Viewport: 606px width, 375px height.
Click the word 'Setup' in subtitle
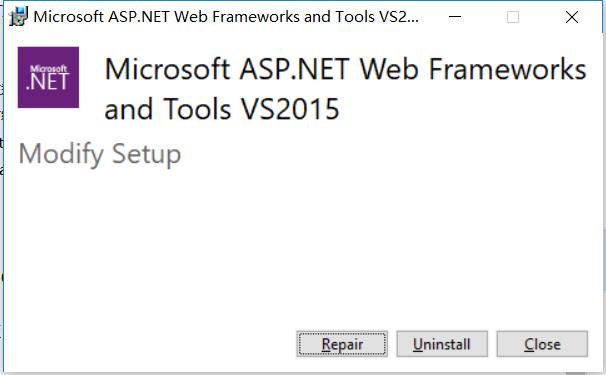pyautogui.click(x=146, y=154)
